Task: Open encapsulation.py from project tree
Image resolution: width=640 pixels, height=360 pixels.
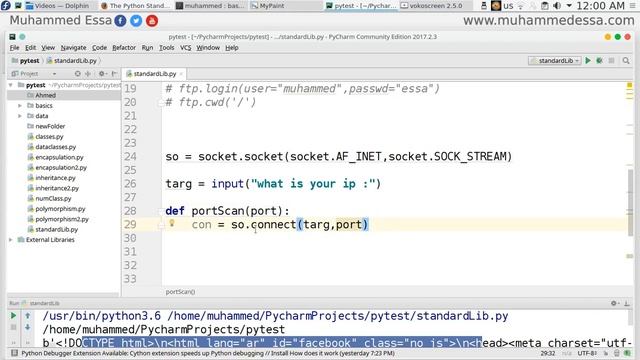Action: 55,157
